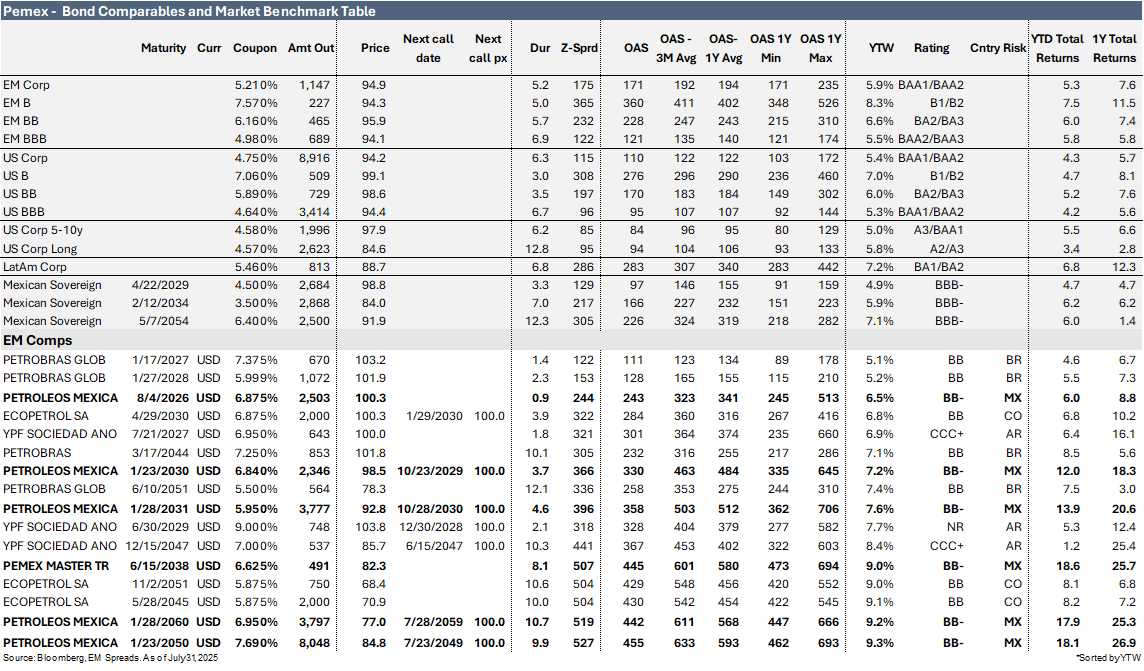The width and height of the screenshot is (1144, 671).
Task: Select the rating "A3/BAA1"
Action: [x=939, y=230]
